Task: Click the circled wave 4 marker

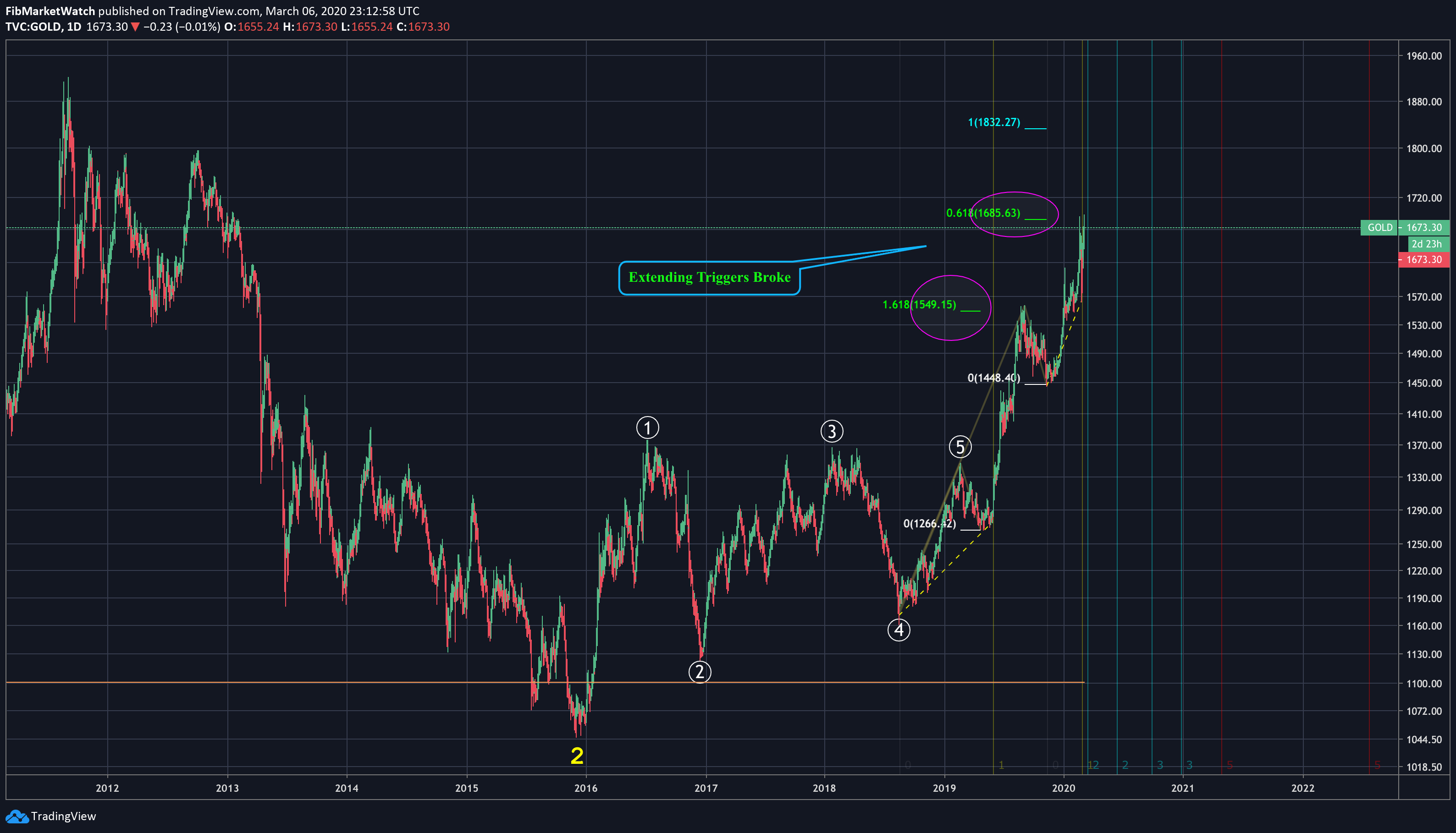Action: tap(899, 630)
